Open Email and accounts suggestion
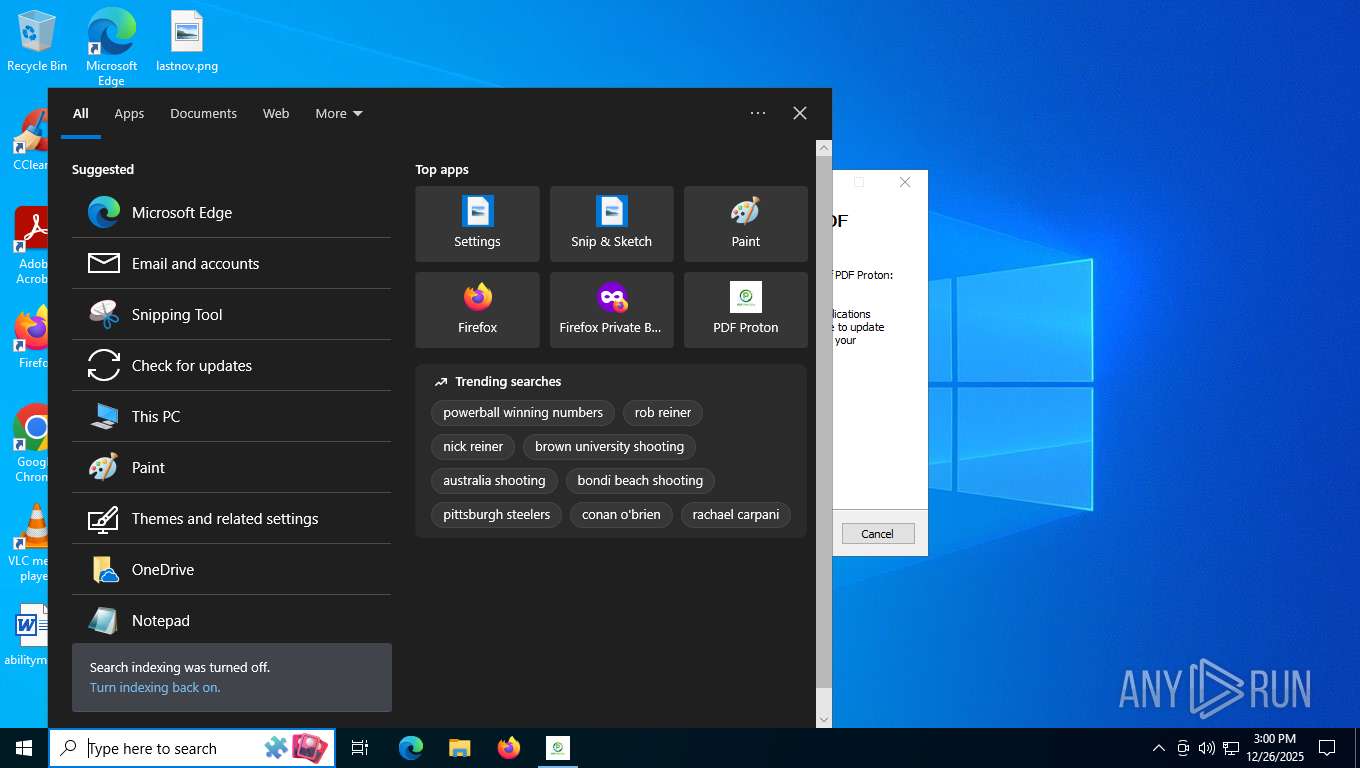 [231, 263]
